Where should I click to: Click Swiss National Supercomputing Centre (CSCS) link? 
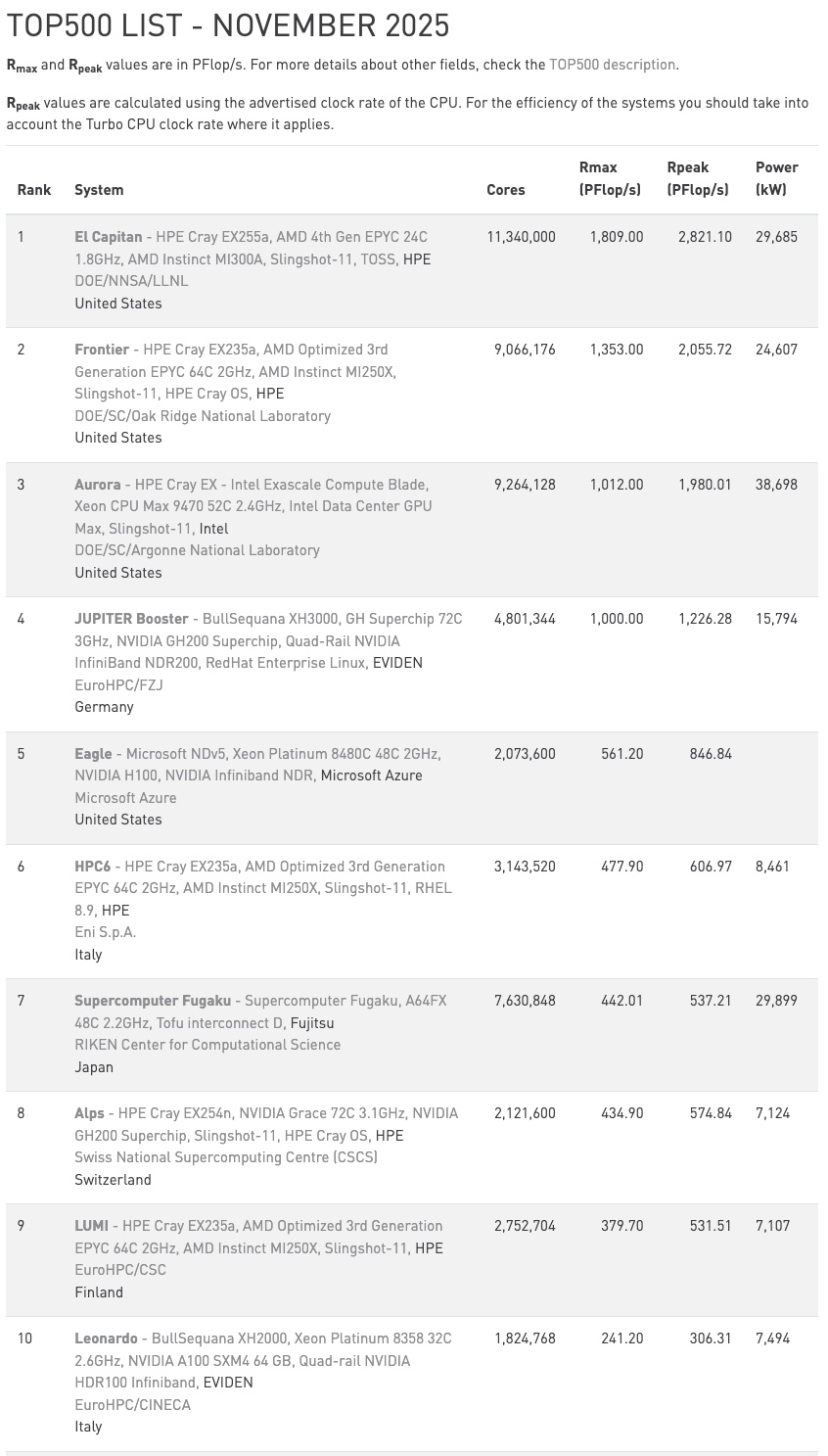tap(226, 1157)
